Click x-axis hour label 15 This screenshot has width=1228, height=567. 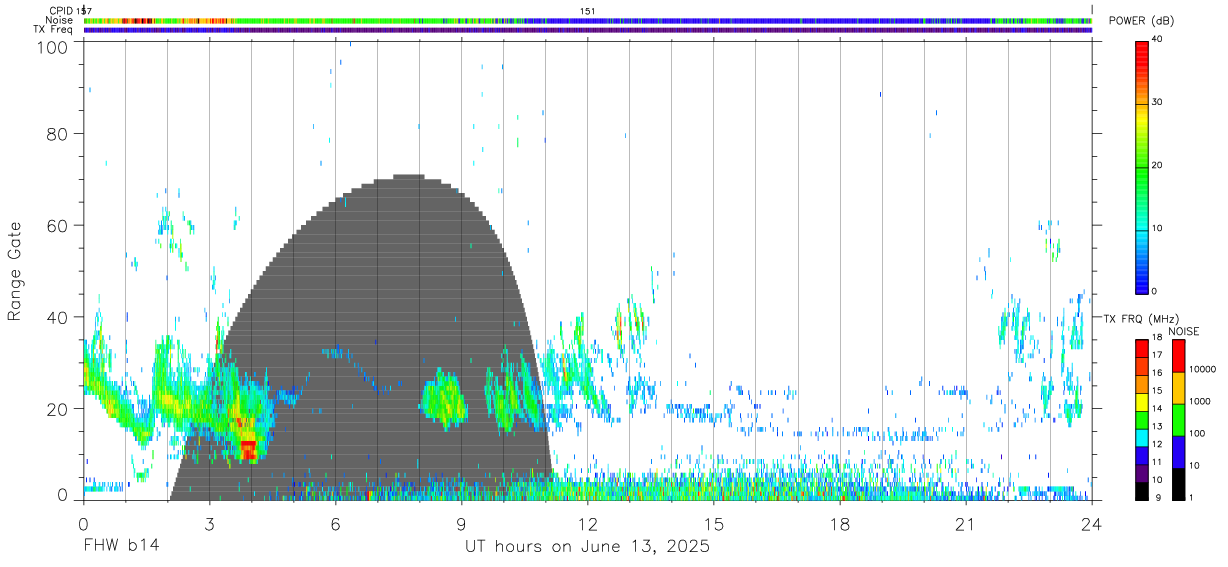coord(713,525)
